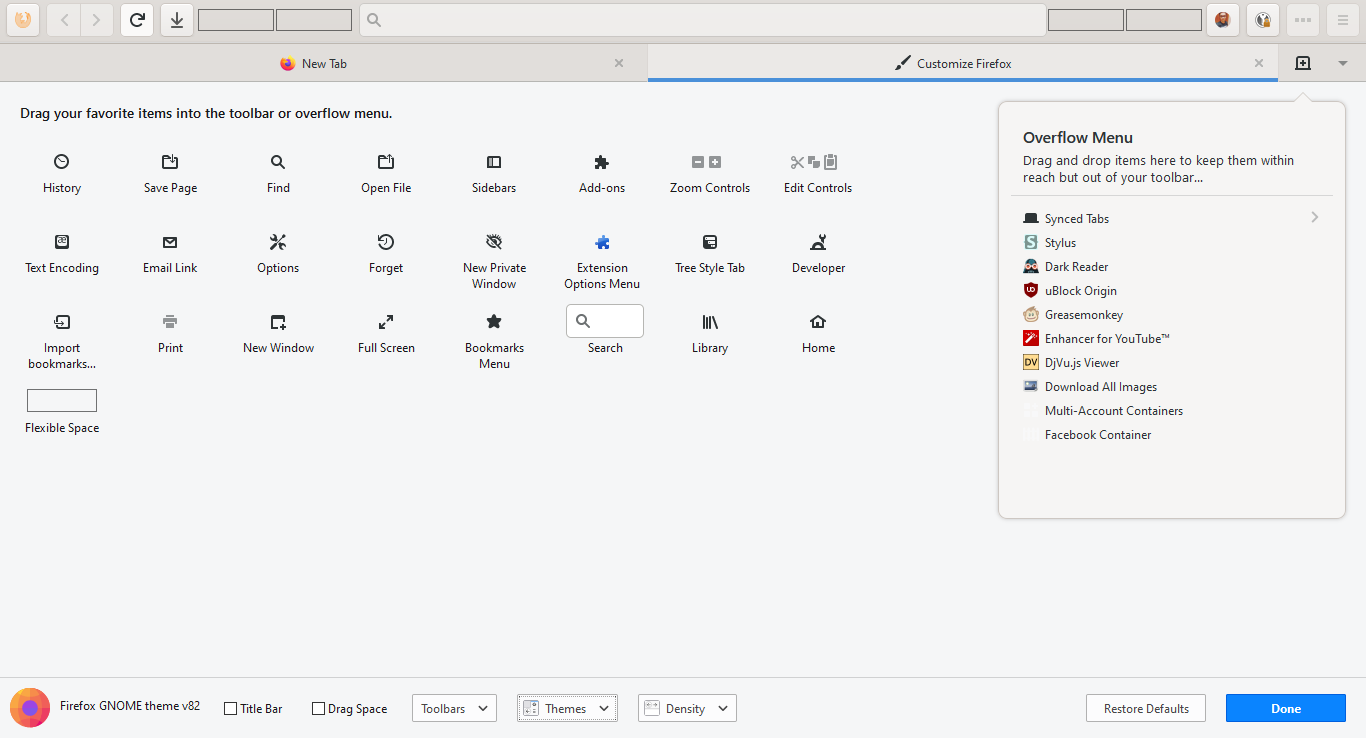The height and width of the screenshot is (738, 1366).
Task: Select the Library books icon
Action: [710, 322]
